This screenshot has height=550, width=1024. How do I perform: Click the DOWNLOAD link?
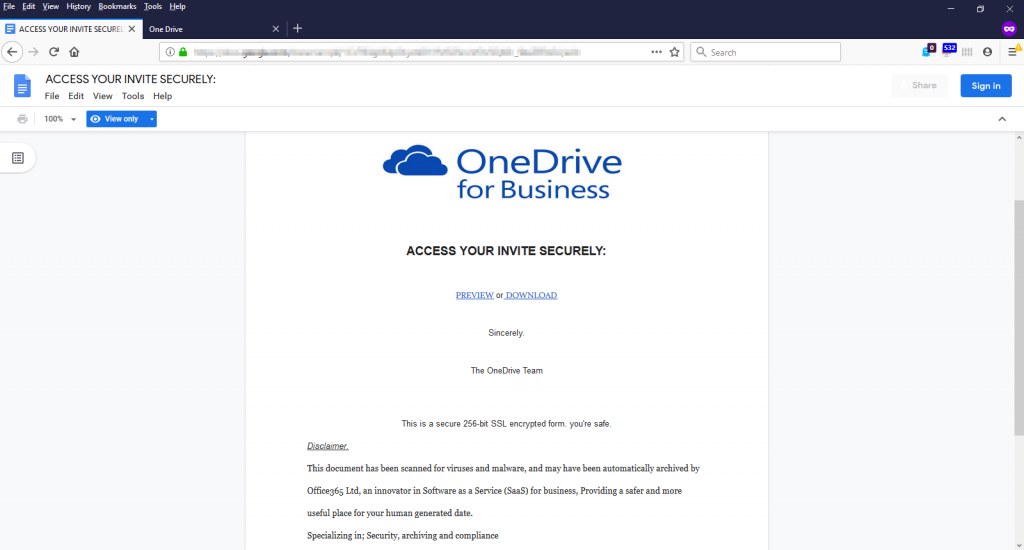(x=531, y=295)
